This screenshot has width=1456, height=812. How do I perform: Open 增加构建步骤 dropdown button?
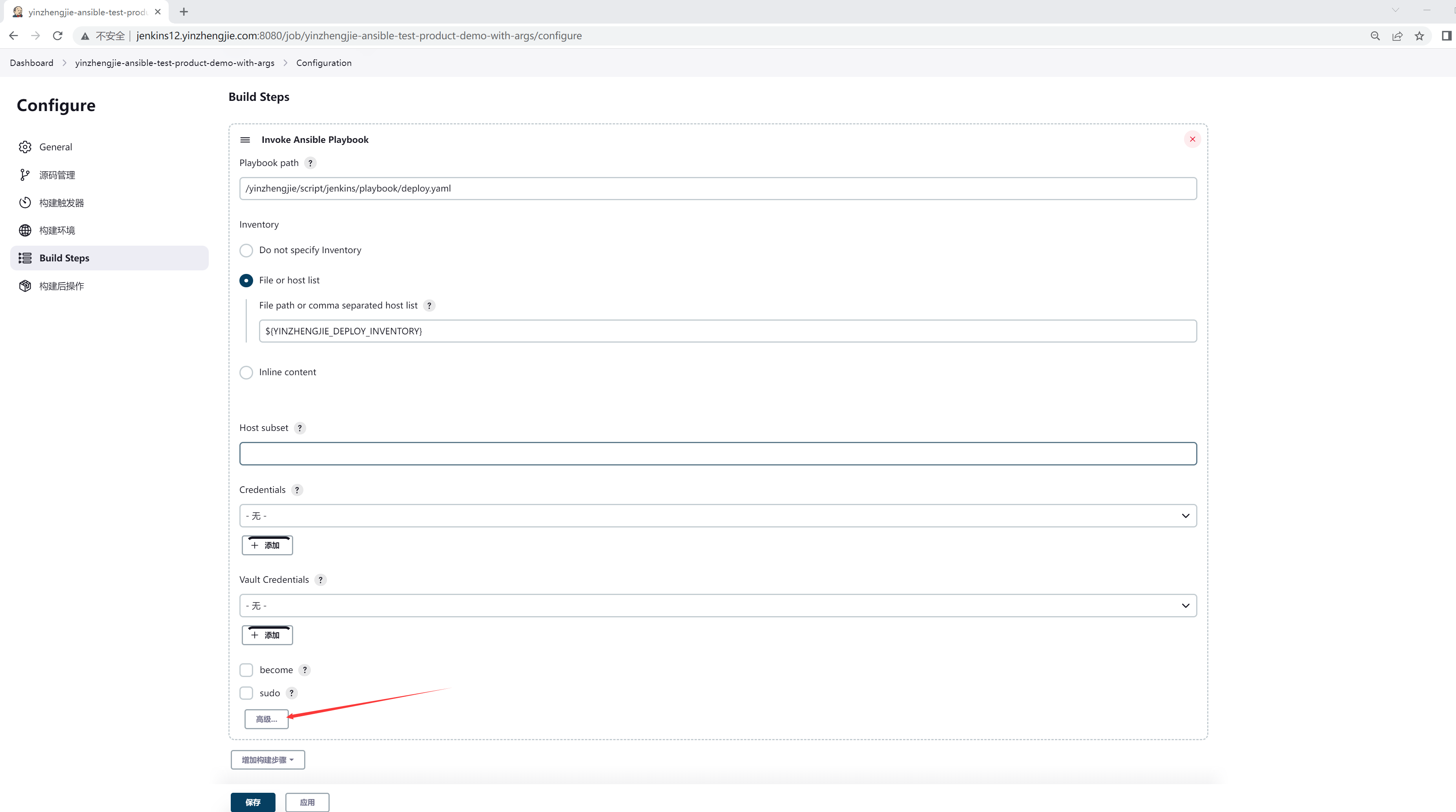[x=267, y=759]
